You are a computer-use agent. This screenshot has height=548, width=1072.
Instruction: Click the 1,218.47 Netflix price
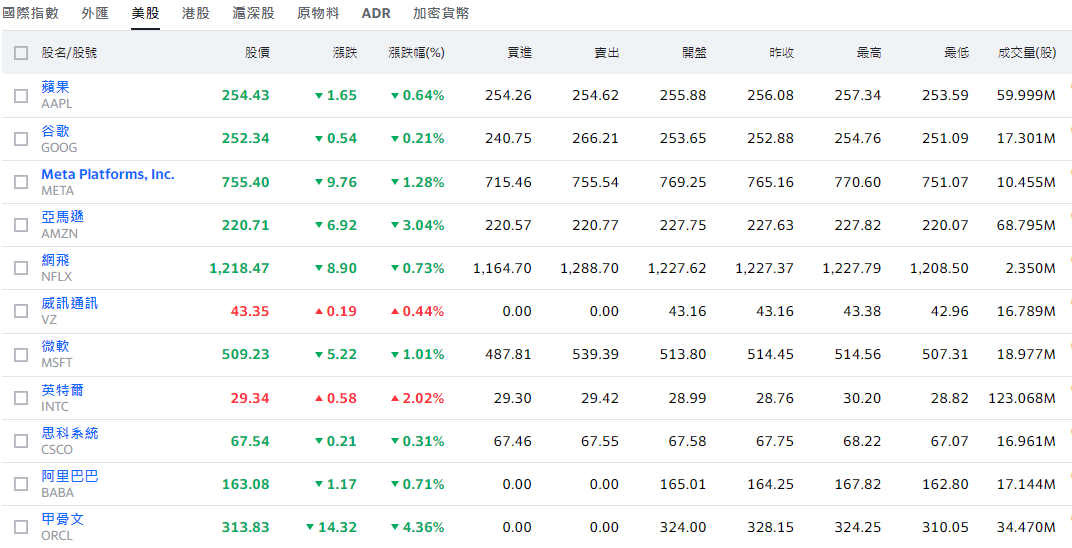pos(239,269)
